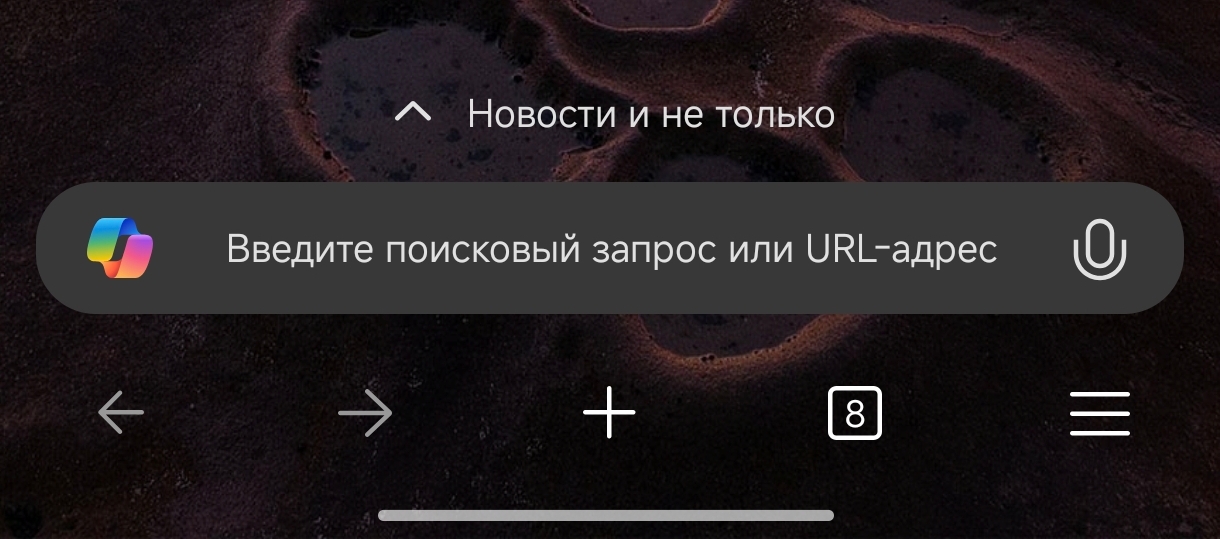Click the Copilot icon inside the search bar
Image resolution: width=1220 pixels, height=539 pixels.
(x=119, y=248)
